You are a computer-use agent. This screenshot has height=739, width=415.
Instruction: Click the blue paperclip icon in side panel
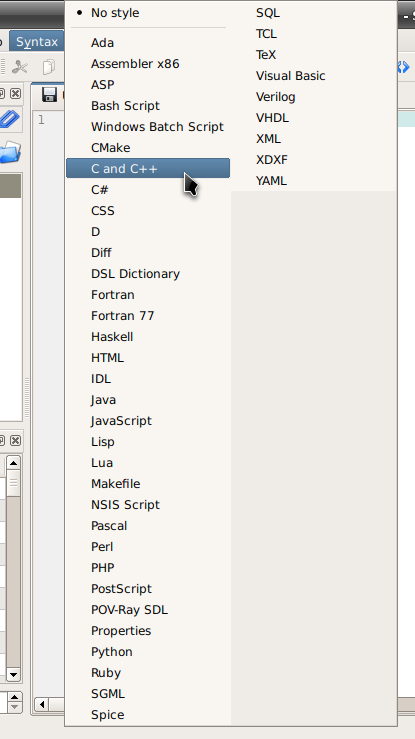[x=9, y=119]
